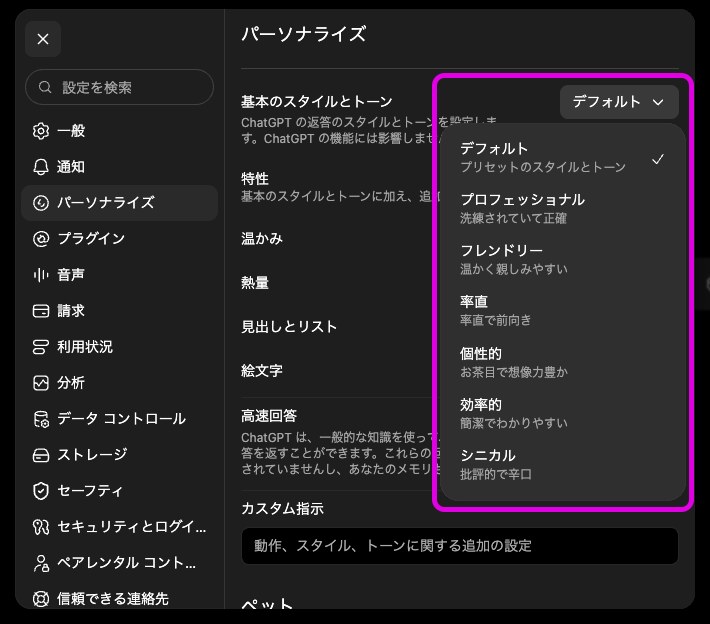The height and width of the screenshot is (624, 710).
Task: Open the 一般 settings section
Action: point(120,131)
